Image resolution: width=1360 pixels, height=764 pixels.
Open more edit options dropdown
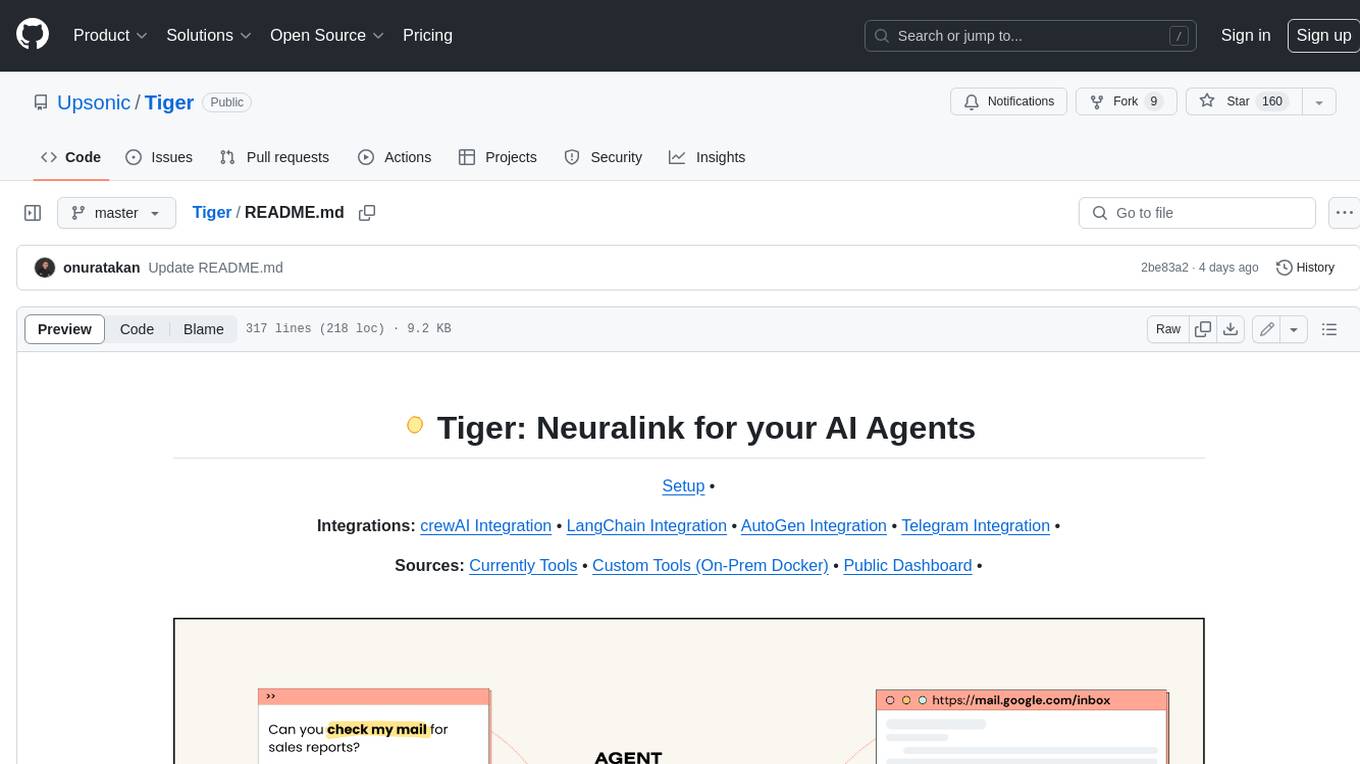(1294, 329)
